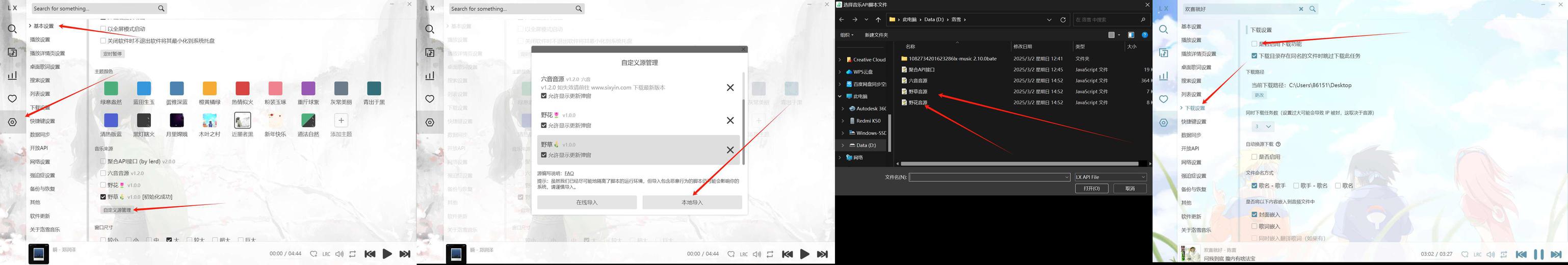1568x265 pixels.
Task: Click pause button in the rightmost player
Action: [1538, 255]
